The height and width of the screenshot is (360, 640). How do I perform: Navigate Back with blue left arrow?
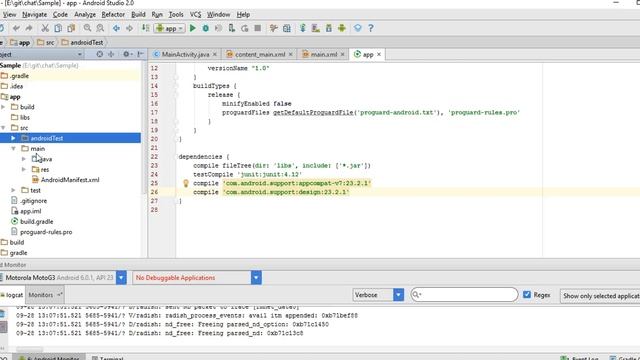pos(116,28)
